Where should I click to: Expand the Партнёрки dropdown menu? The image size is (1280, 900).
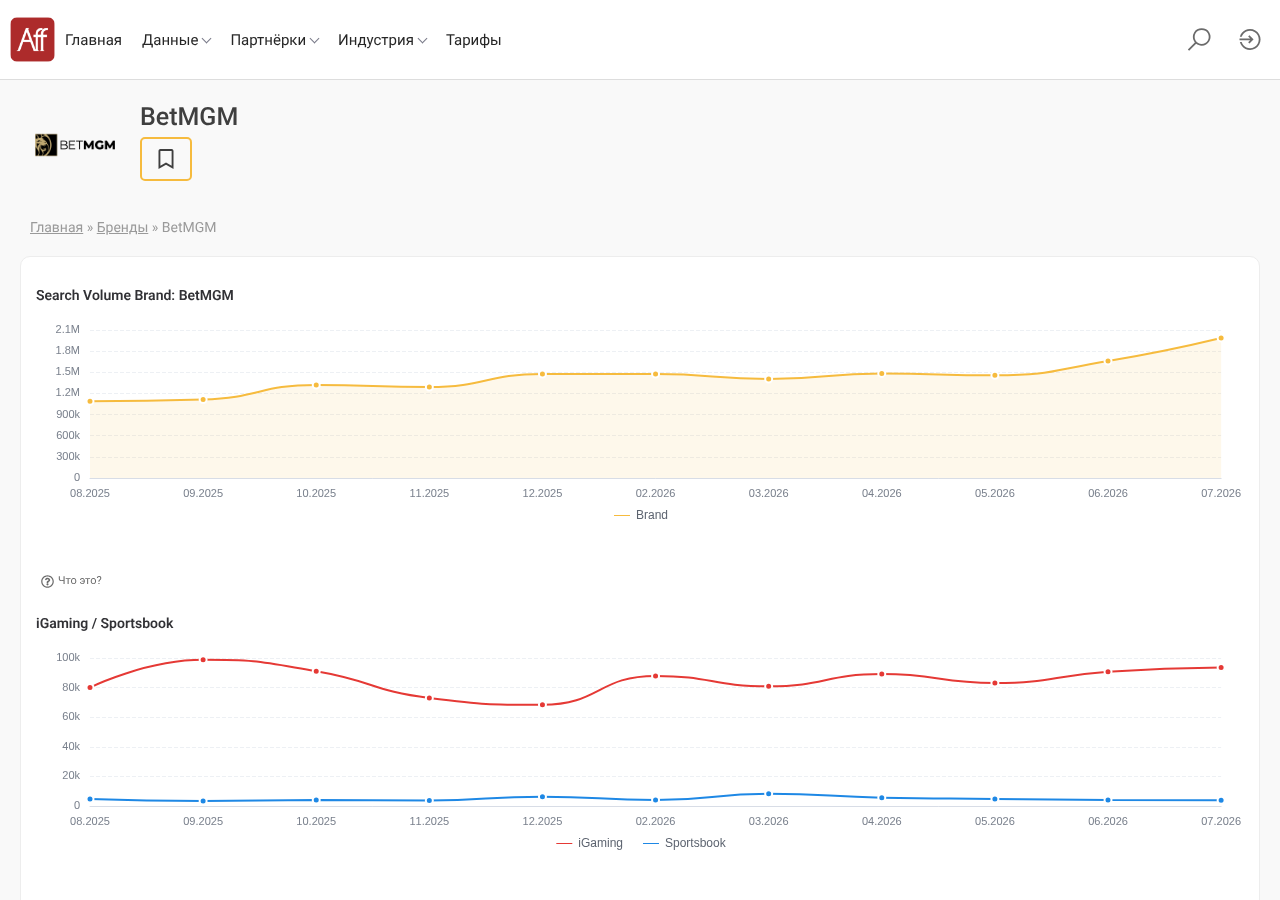(x=274, y=40)
